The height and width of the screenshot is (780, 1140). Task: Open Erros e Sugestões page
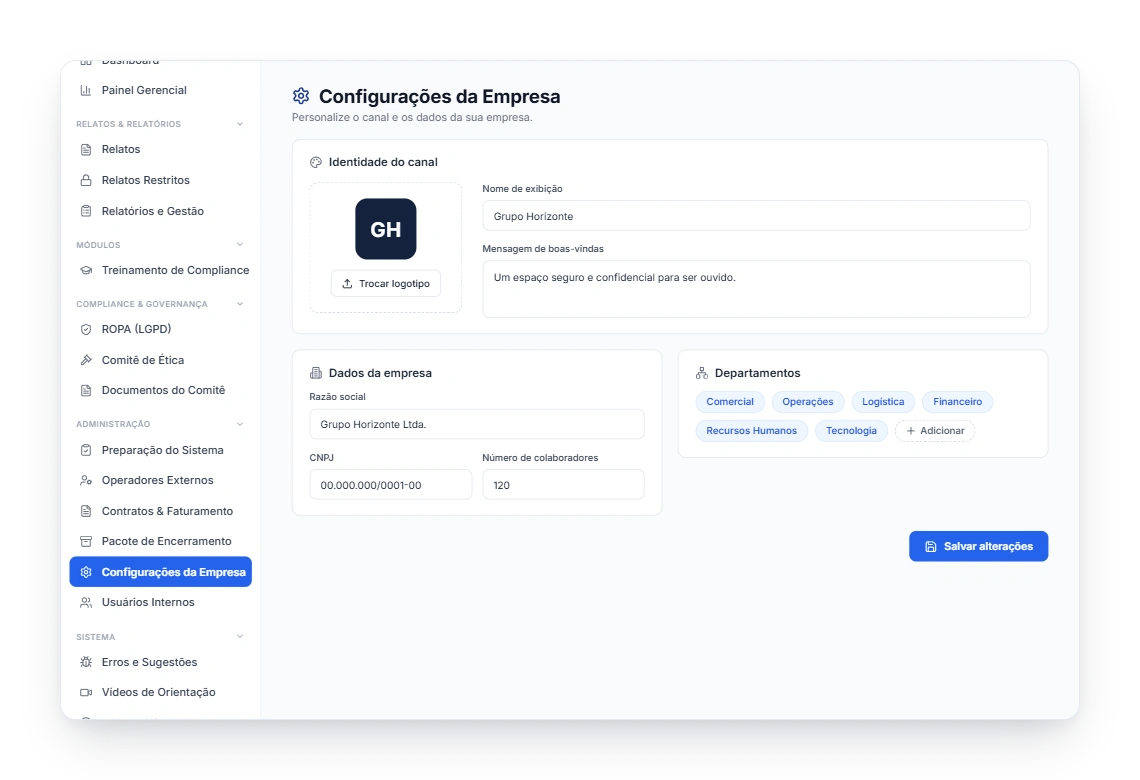(161, 662)
